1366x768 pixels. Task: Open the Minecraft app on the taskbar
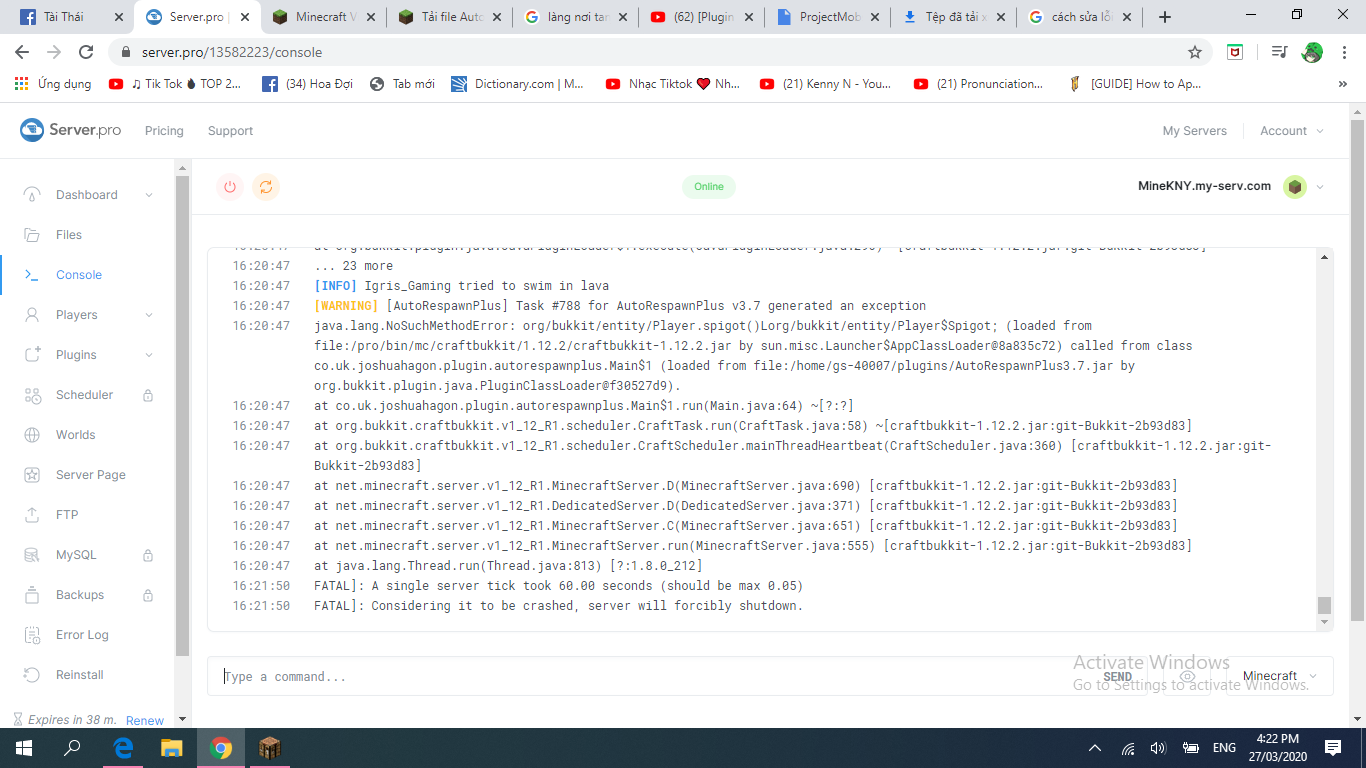tap(271, 748)
